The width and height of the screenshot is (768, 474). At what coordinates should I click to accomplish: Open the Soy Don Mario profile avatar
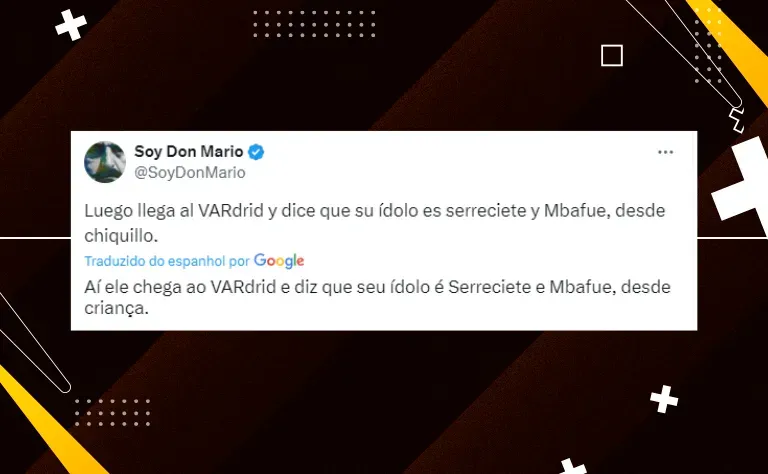pyautogui.click(x=105, y=162)
